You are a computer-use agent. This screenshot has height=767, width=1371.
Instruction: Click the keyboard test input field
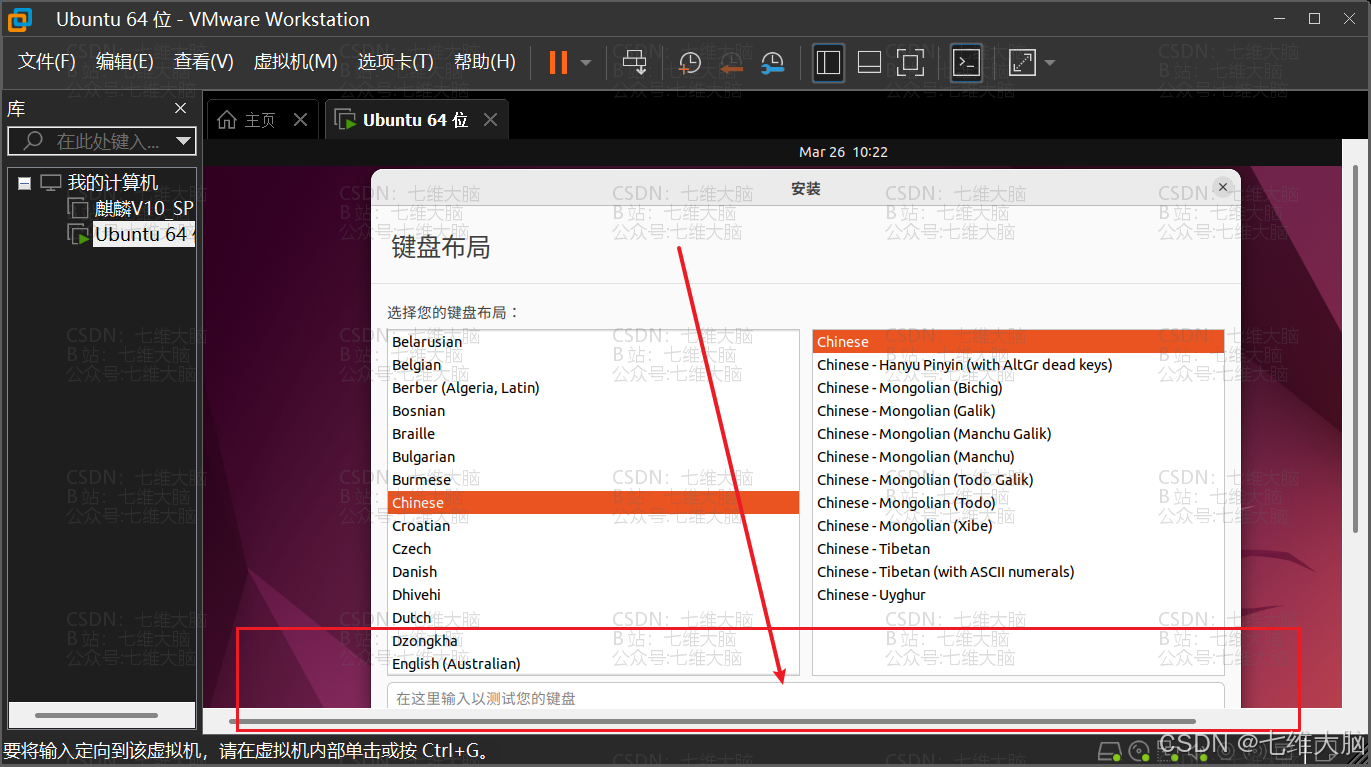click(x=806, y=696)
